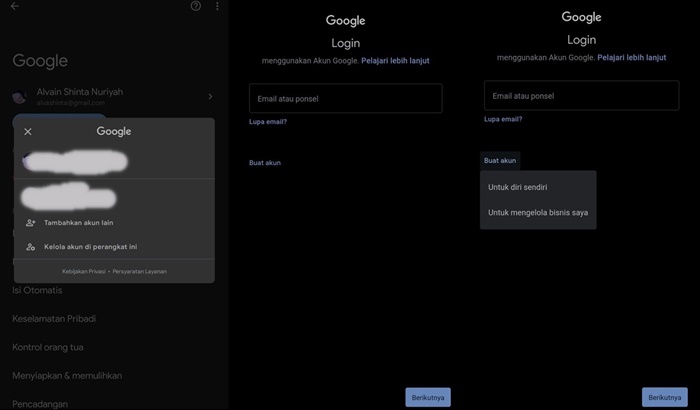Click Email atau ponsel field in right login
The width and height of the screenshot is (700, 410).
[x=581, y=96]
